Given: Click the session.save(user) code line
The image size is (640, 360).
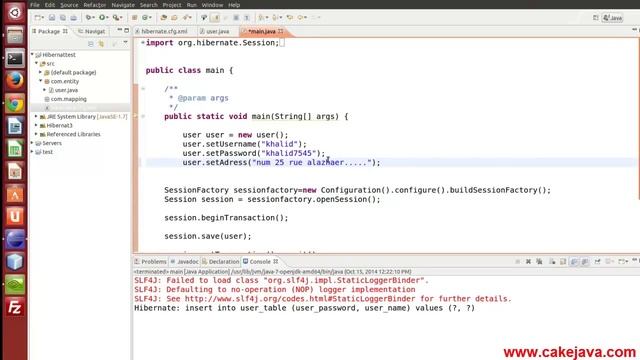Looking at the screenshot, I should (208, 236).
